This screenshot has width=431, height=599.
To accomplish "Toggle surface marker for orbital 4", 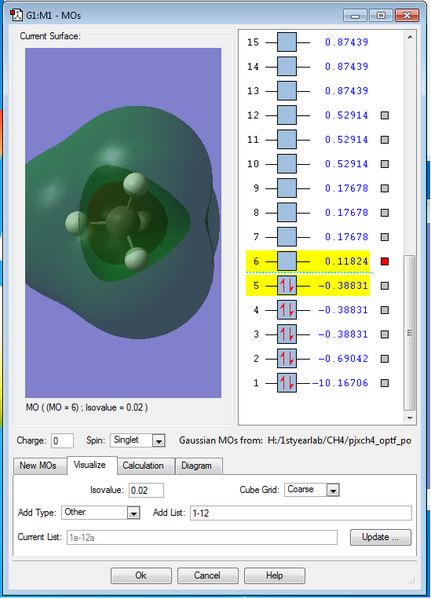I will click(x=385, y=310).
